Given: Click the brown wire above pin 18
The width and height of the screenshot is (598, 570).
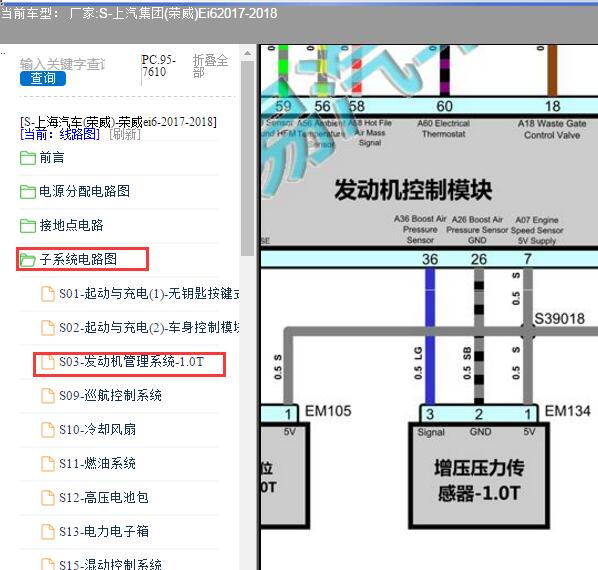Looking at the screenshot, I should (552, 71).
